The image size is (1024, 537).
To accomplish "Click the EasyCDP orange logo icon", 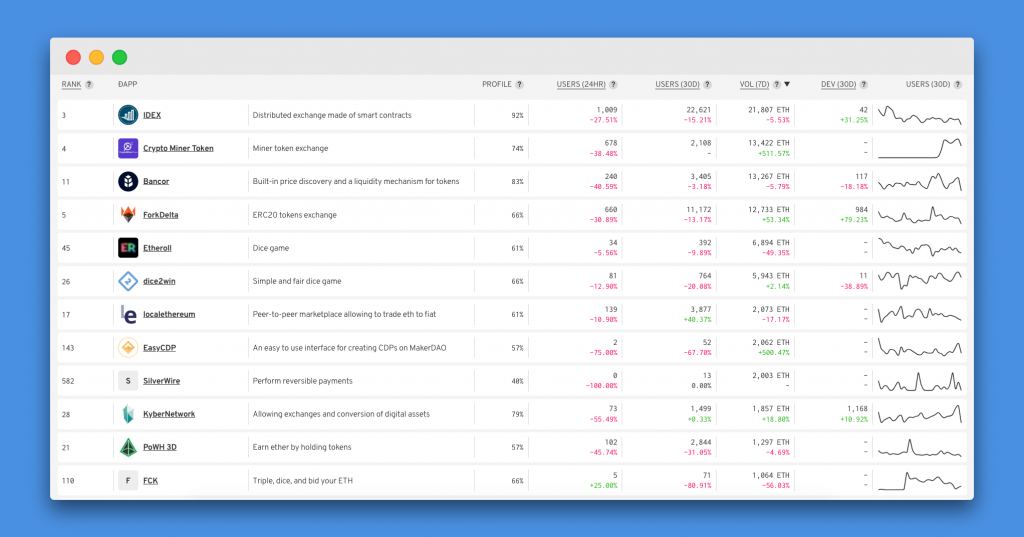I will (128, 348).
